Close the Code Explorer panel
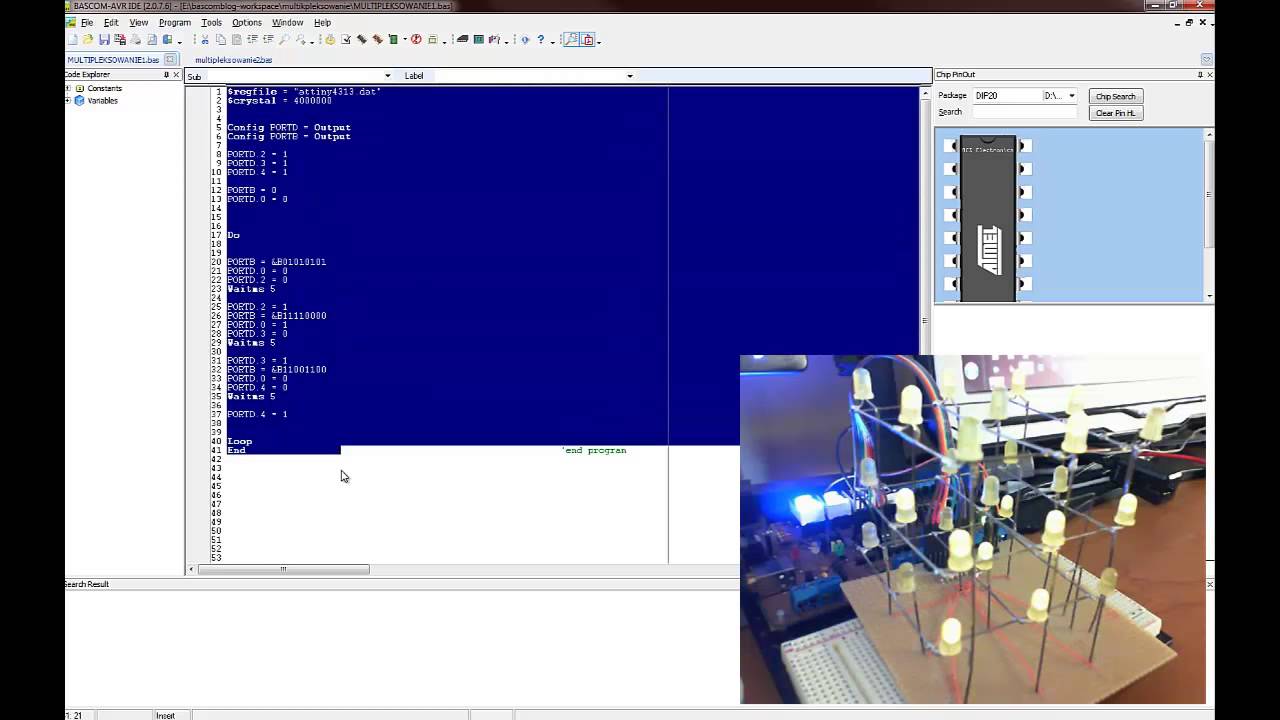1280x720 pixels. [176, 75]
